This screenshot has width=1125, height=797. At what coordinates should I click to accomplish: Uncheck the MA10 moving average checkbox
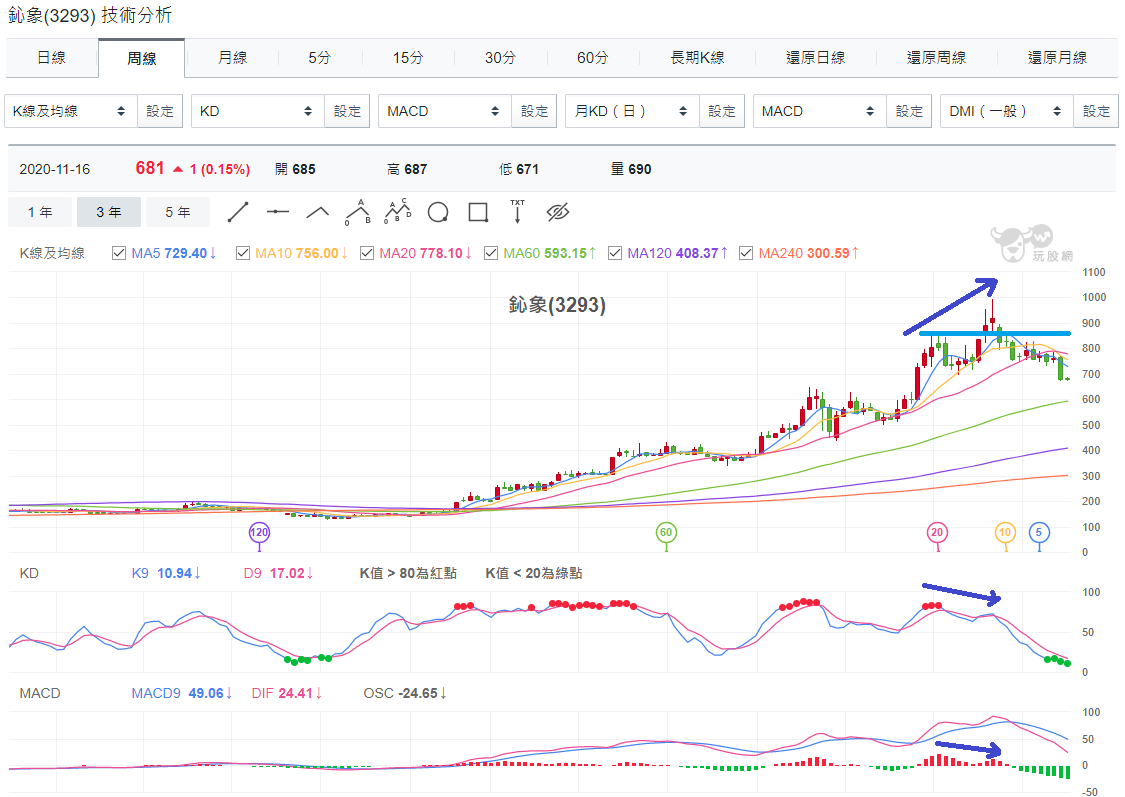coord(243,253)
